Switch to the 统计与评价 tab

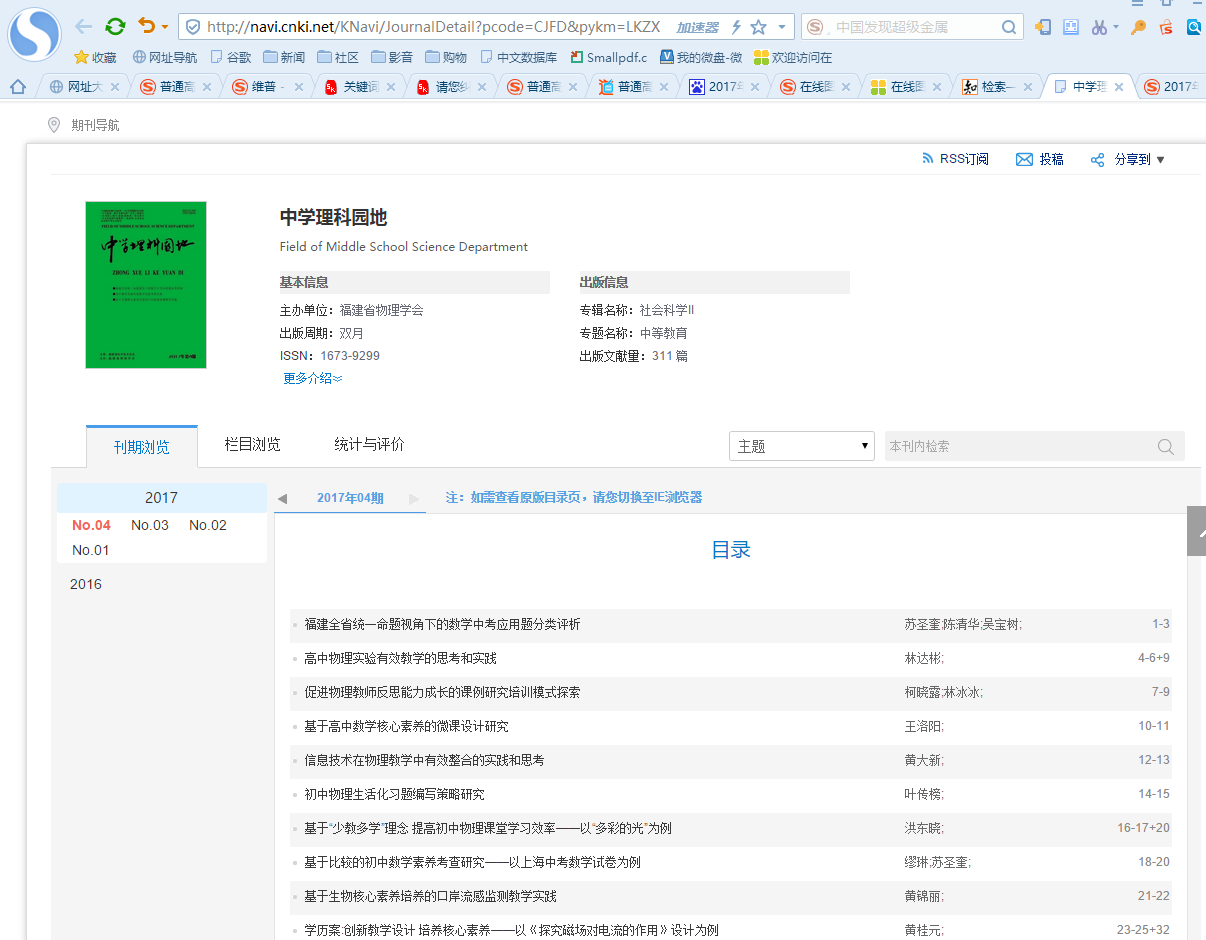pyautogui.click(x=369, y=445)
